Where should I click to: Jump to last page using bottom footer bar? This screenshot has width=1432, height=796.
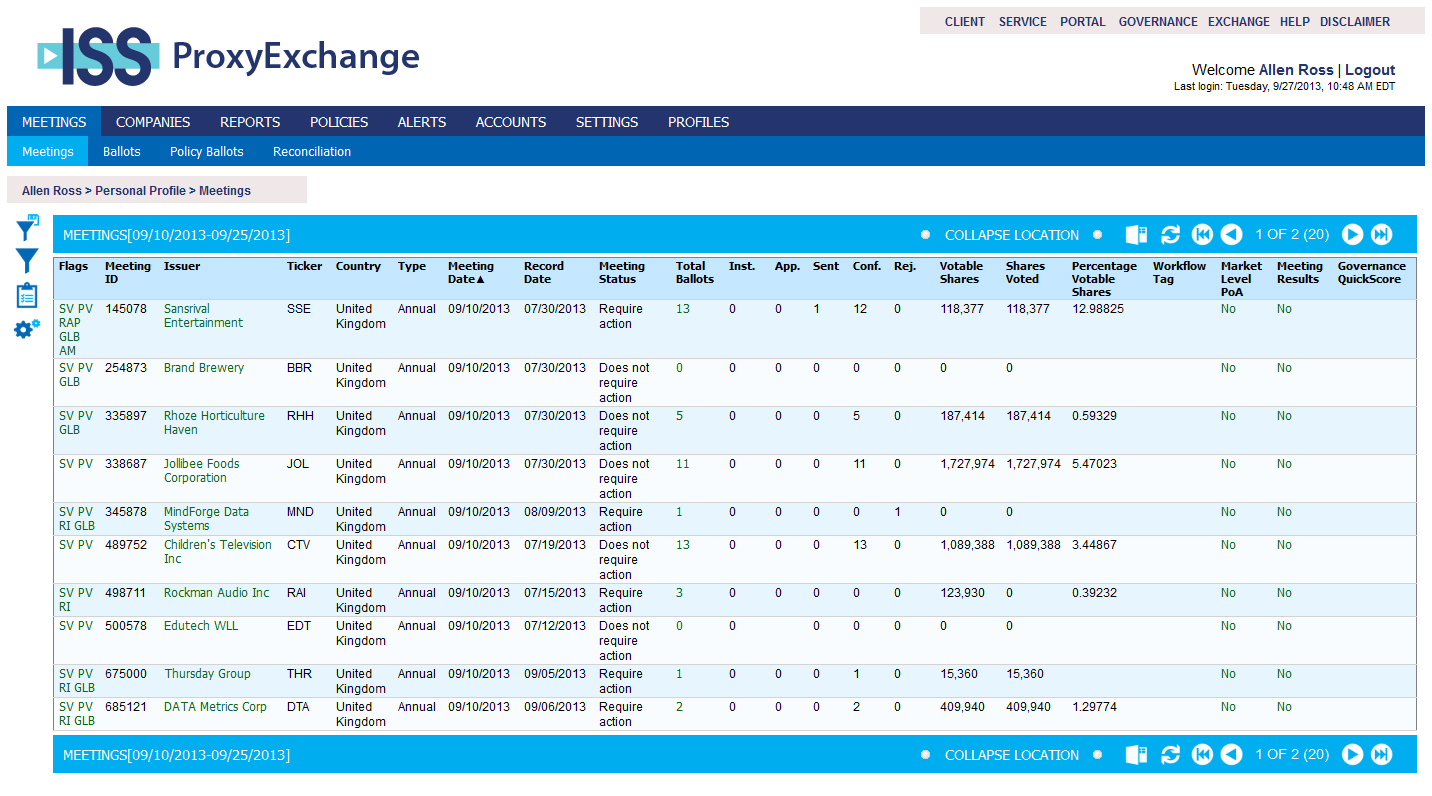pyautogui.click(x=1381, y=755)
